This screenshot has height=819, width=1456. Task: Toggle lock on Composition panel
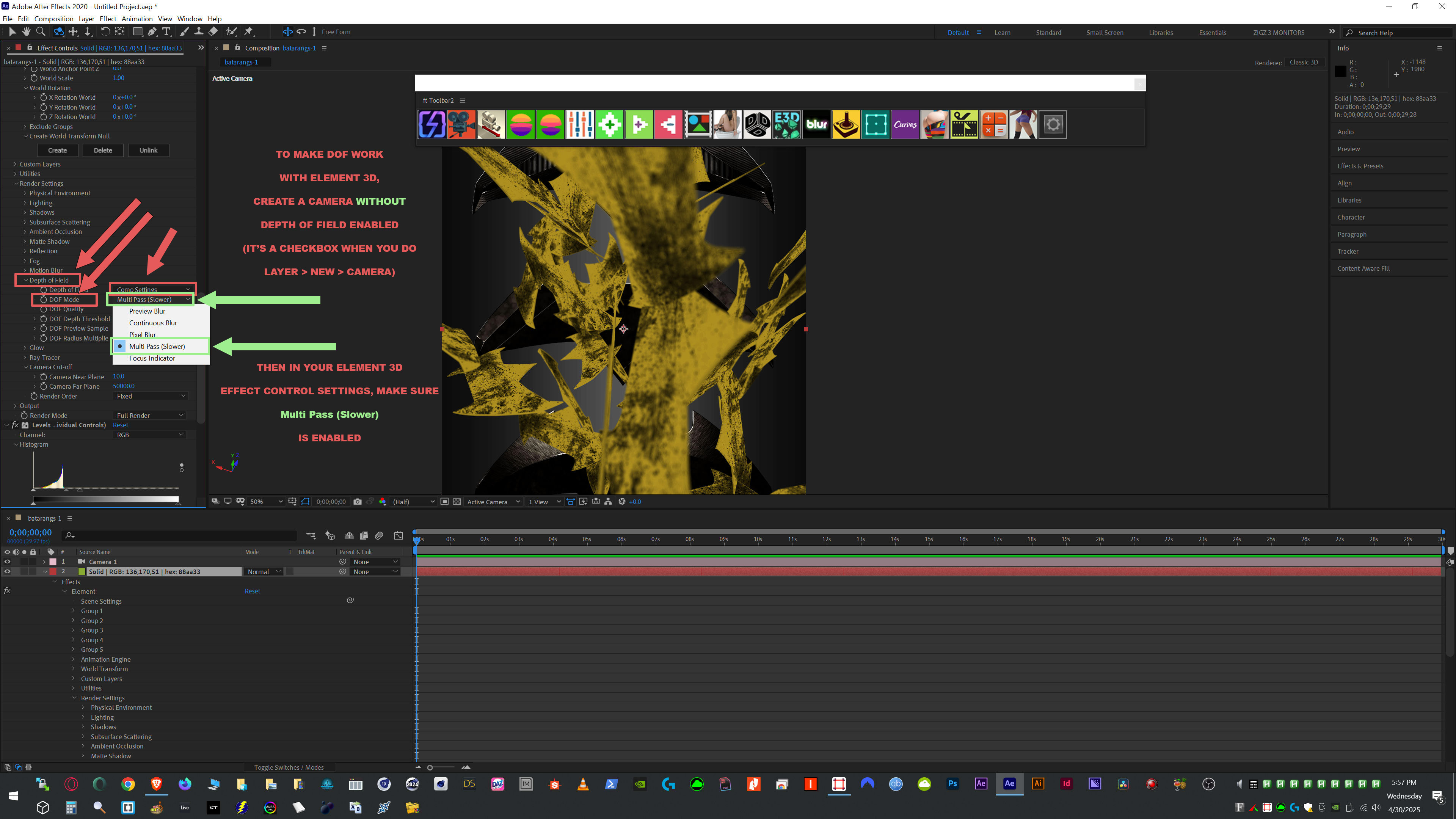click(237, 47)
